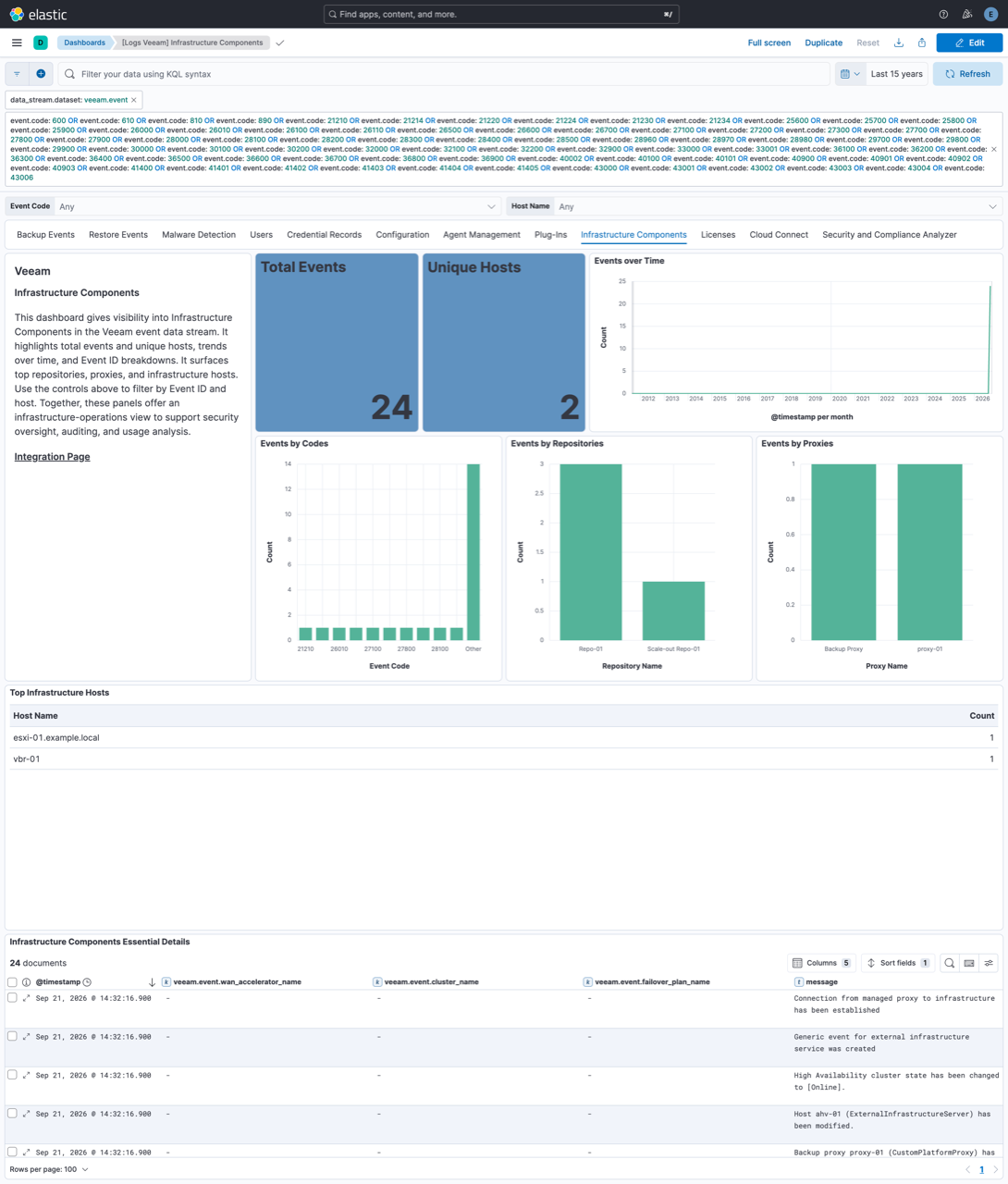
Task: Go to Dashboards breadcrumb
Action: [84, 43]
